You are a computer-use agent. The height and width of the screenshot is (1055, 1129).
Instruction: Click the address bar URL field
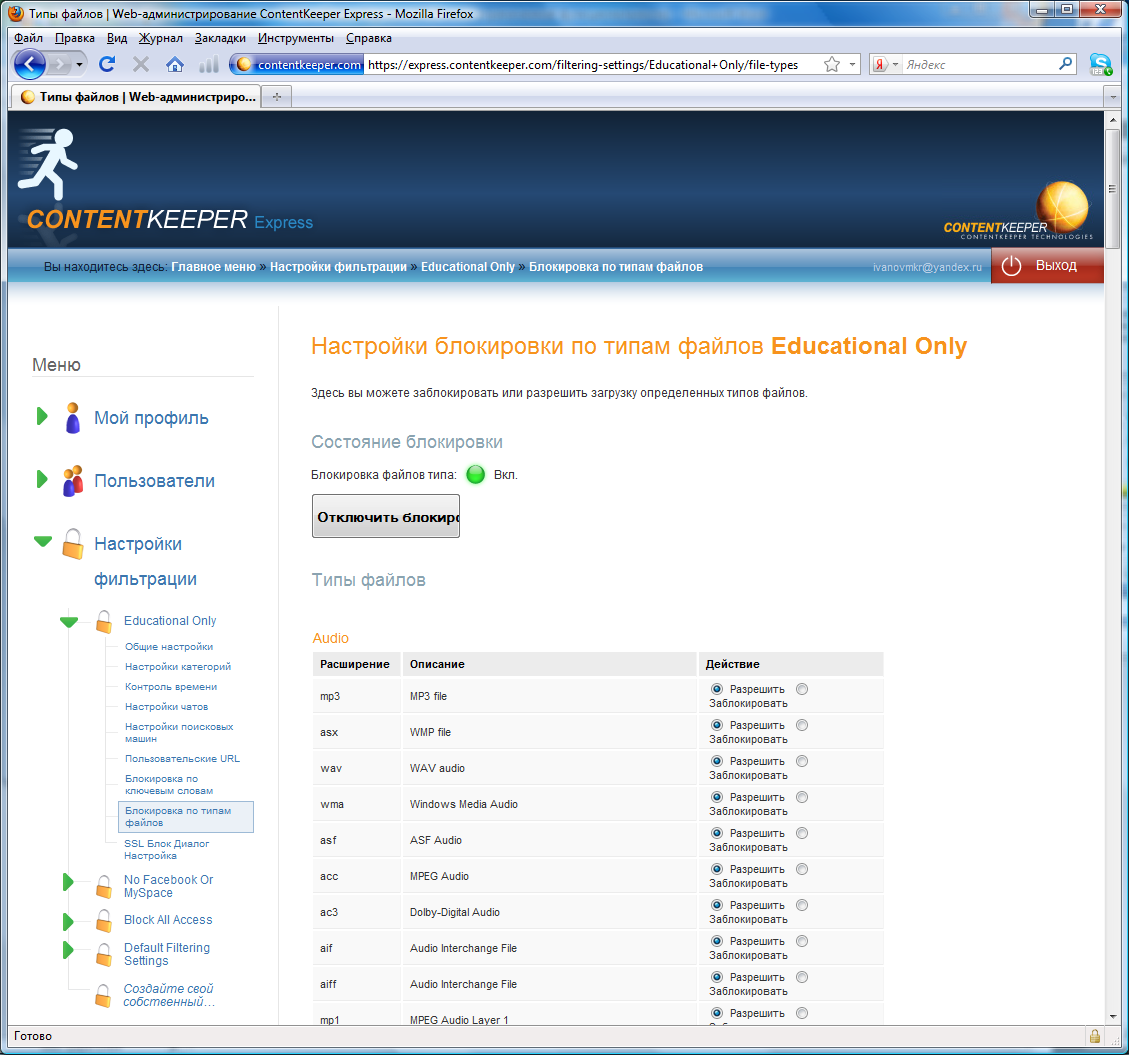click(590, 65)
